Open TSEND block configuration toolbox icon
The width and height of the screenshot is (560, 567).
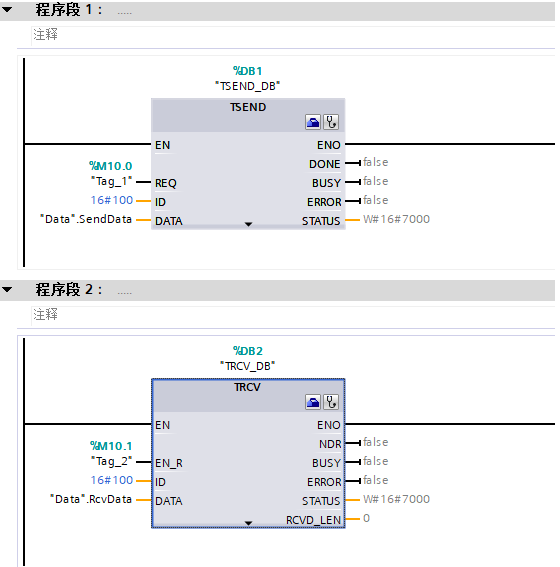click(313, 122)
